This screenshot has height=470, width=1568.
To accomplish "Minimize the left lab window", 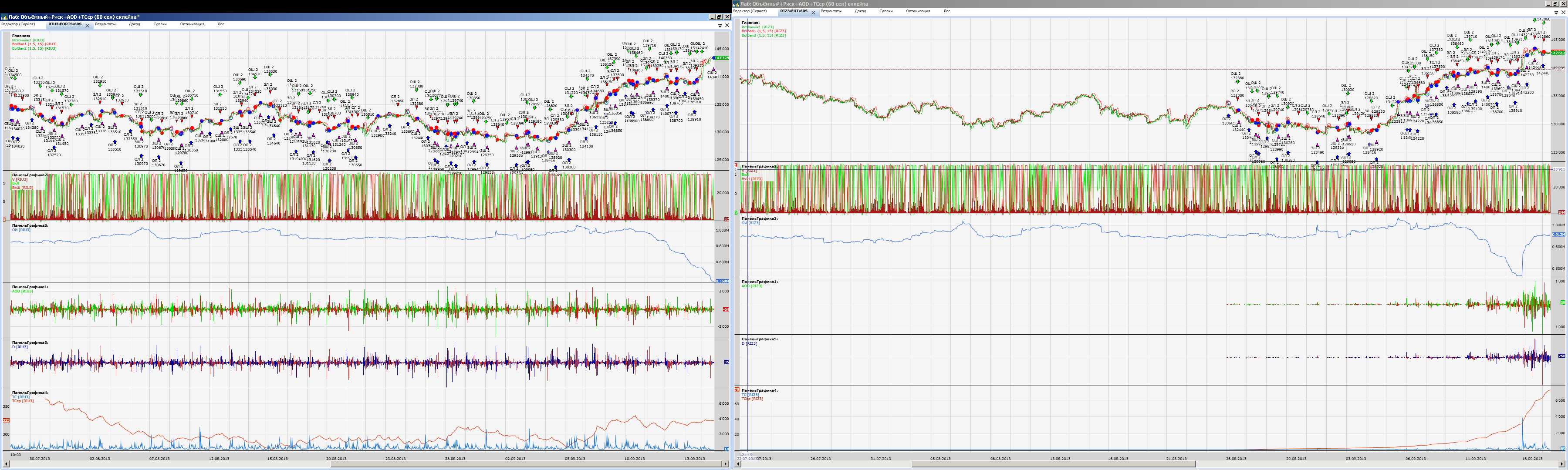I will 712,17.
